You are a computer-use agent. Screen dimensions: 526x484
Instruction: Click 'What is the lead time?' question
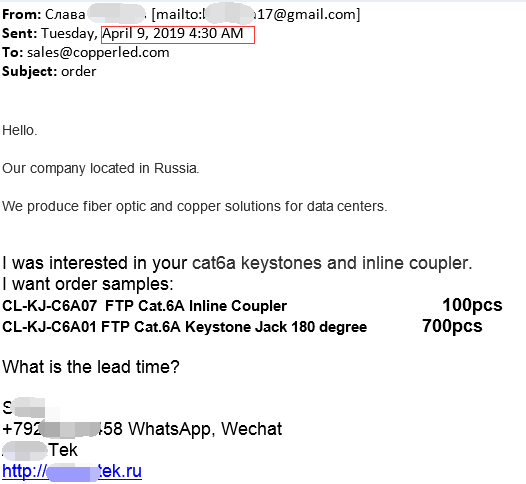(91, 367)
